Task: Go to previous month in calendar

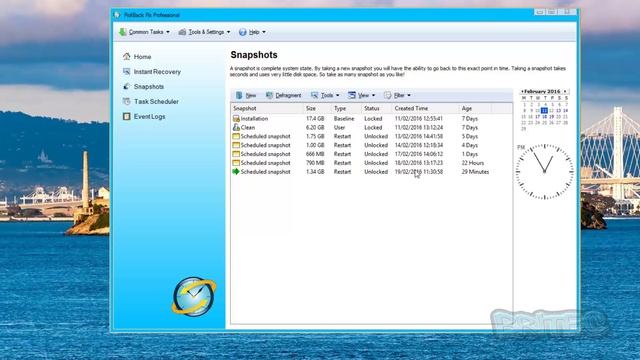Action: pos(522,91)
